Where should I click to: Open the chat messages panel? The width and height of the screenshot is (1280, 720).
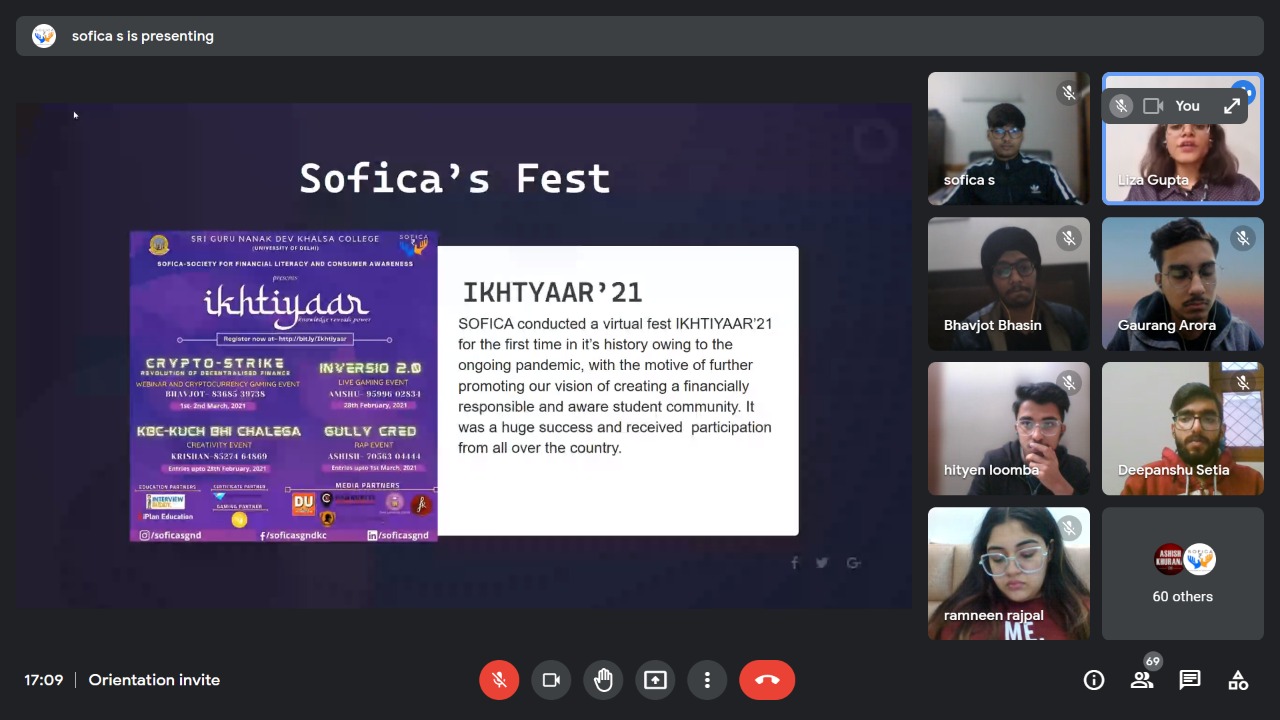click(x=1190, y=680)
